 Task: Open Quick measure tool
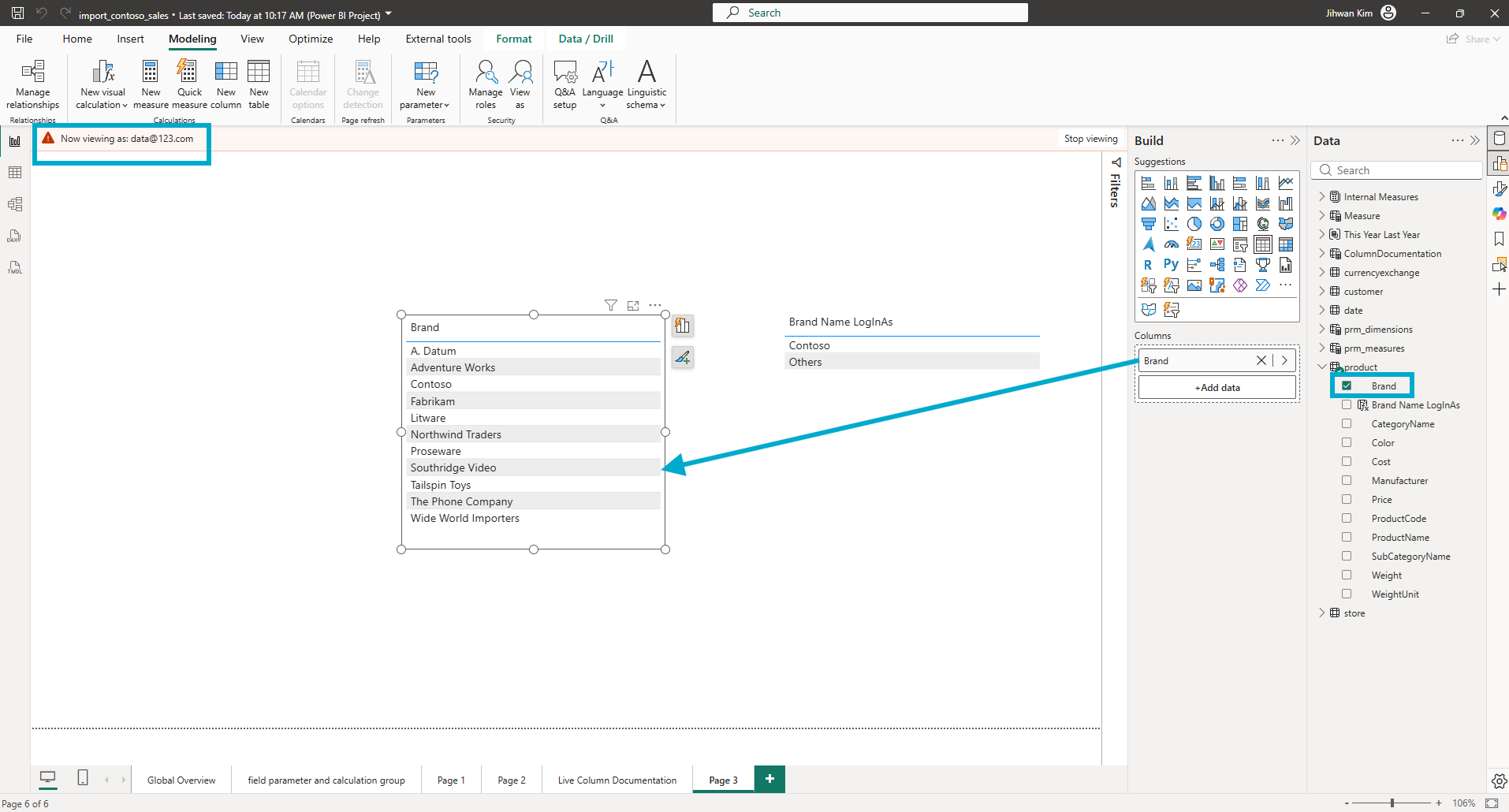coord(189,85)
